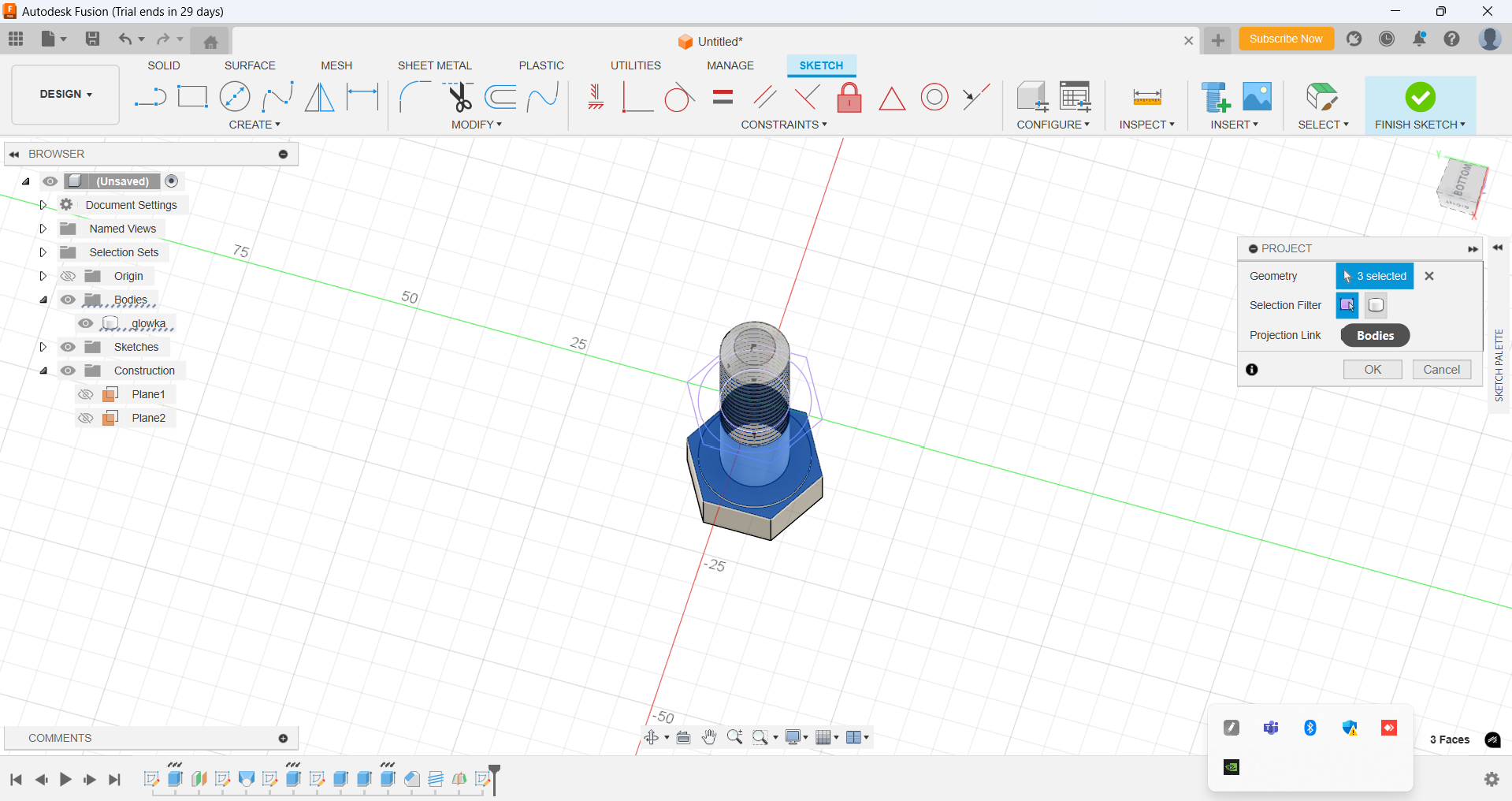Open the Bluetooth tray icon
Screen dimensions: 1512x801
tap(1310, 728)
